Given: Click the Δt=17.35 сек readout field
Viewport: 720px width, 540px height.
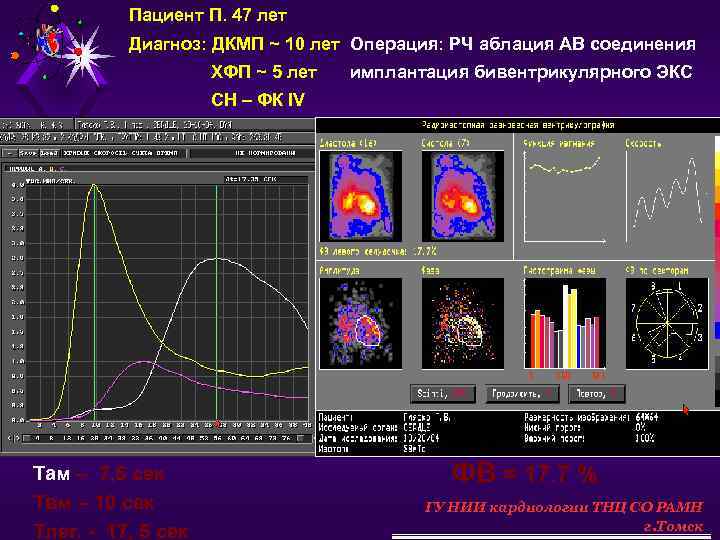Looking at the screenshot, I should coord(265,179).
